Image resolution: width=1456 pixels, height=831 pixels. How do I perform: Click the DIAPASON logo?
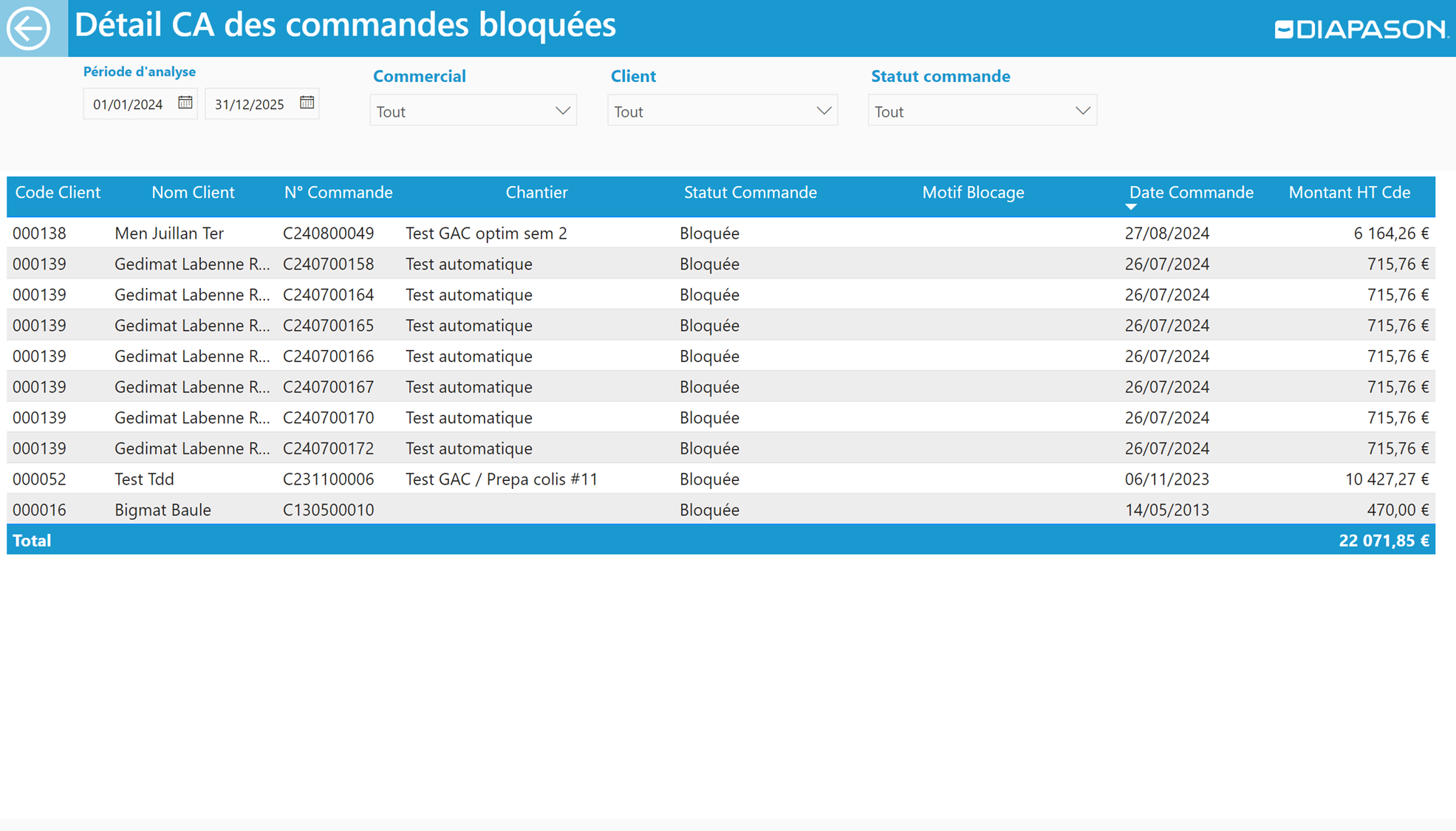pos(1360,29)
